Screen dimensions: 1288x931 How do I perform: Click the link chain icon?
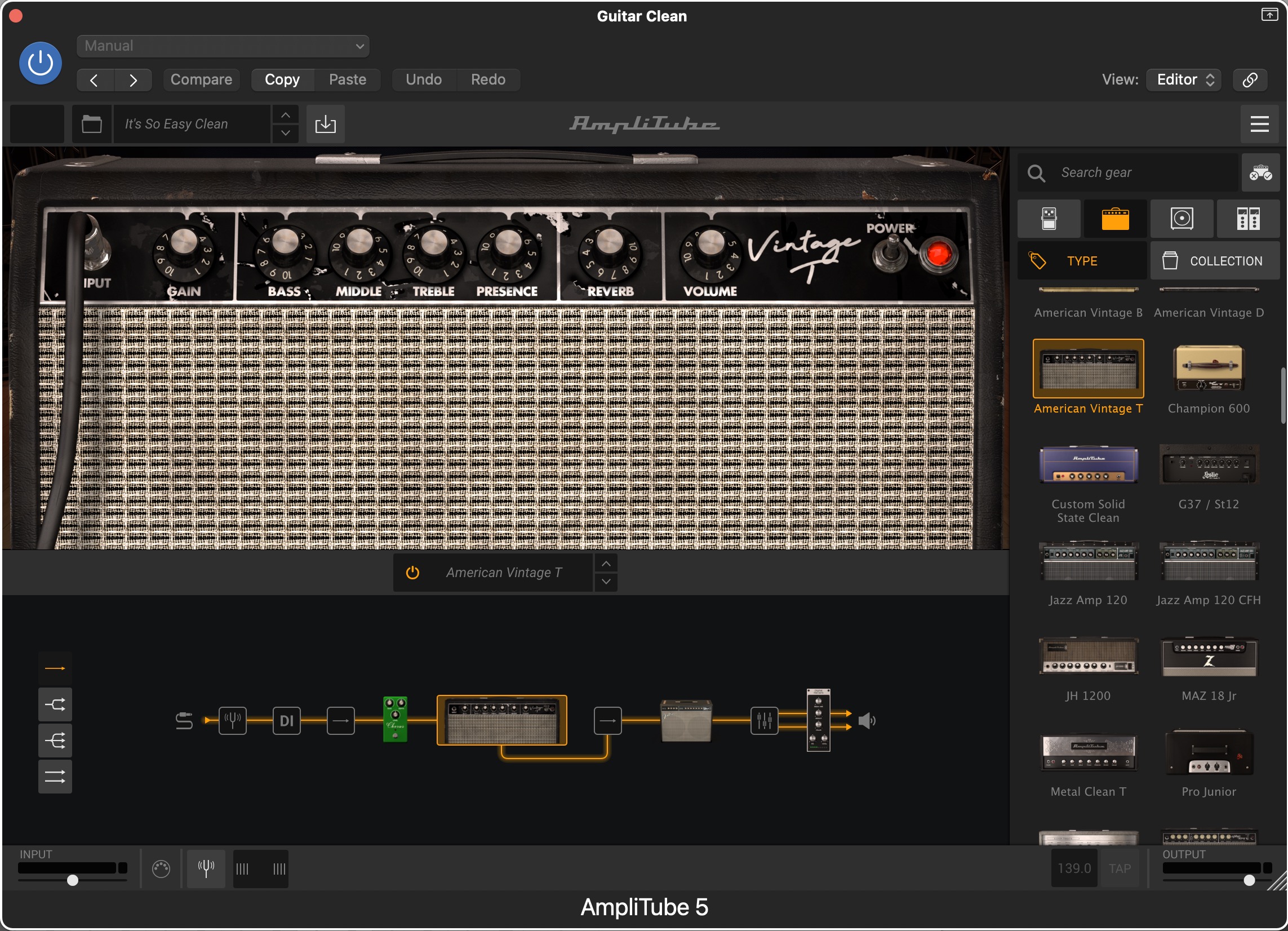coord(1249,79)
